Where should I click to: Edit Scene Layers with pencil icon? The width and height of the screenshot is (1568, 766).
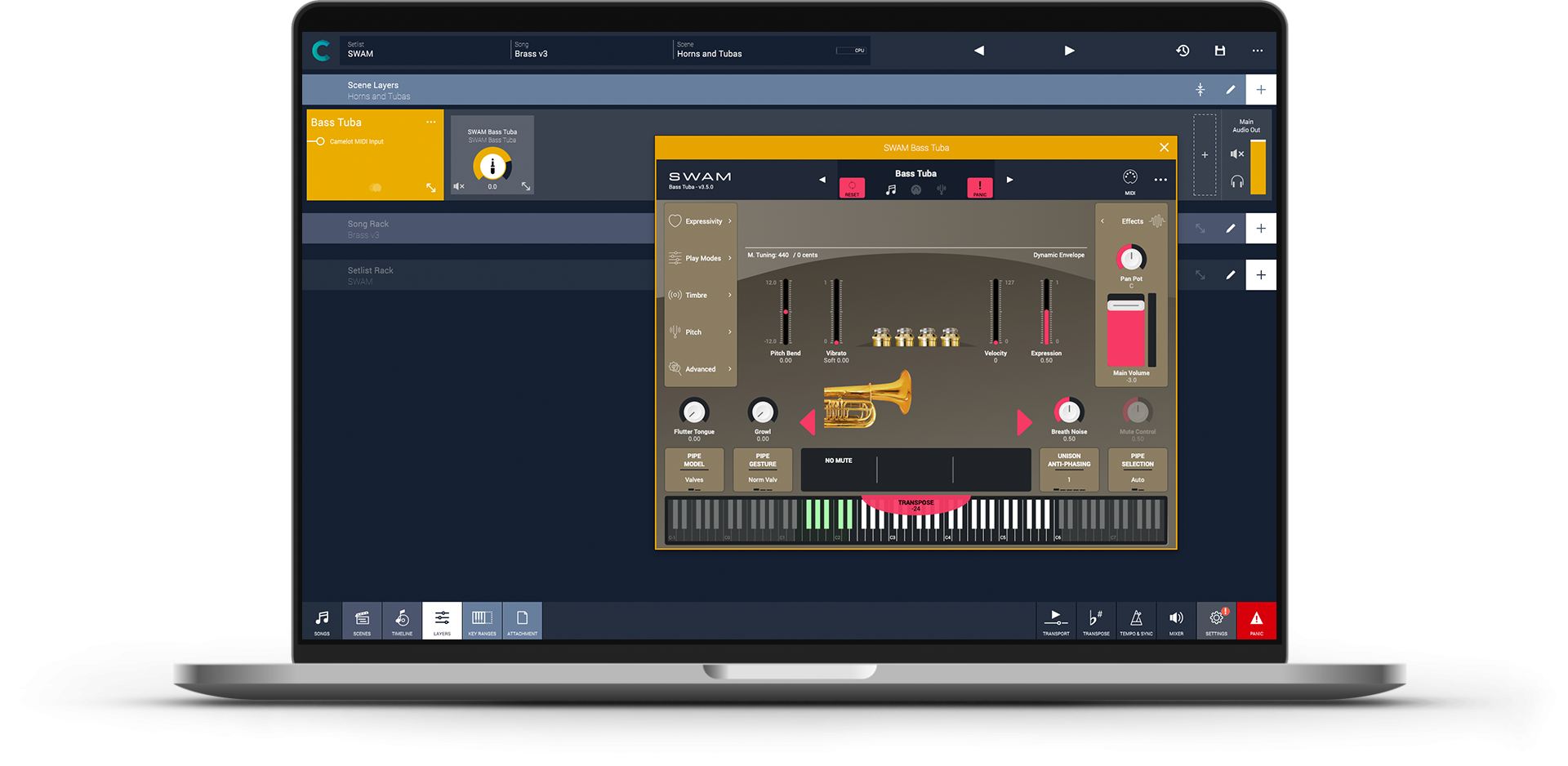point(1231,90)
